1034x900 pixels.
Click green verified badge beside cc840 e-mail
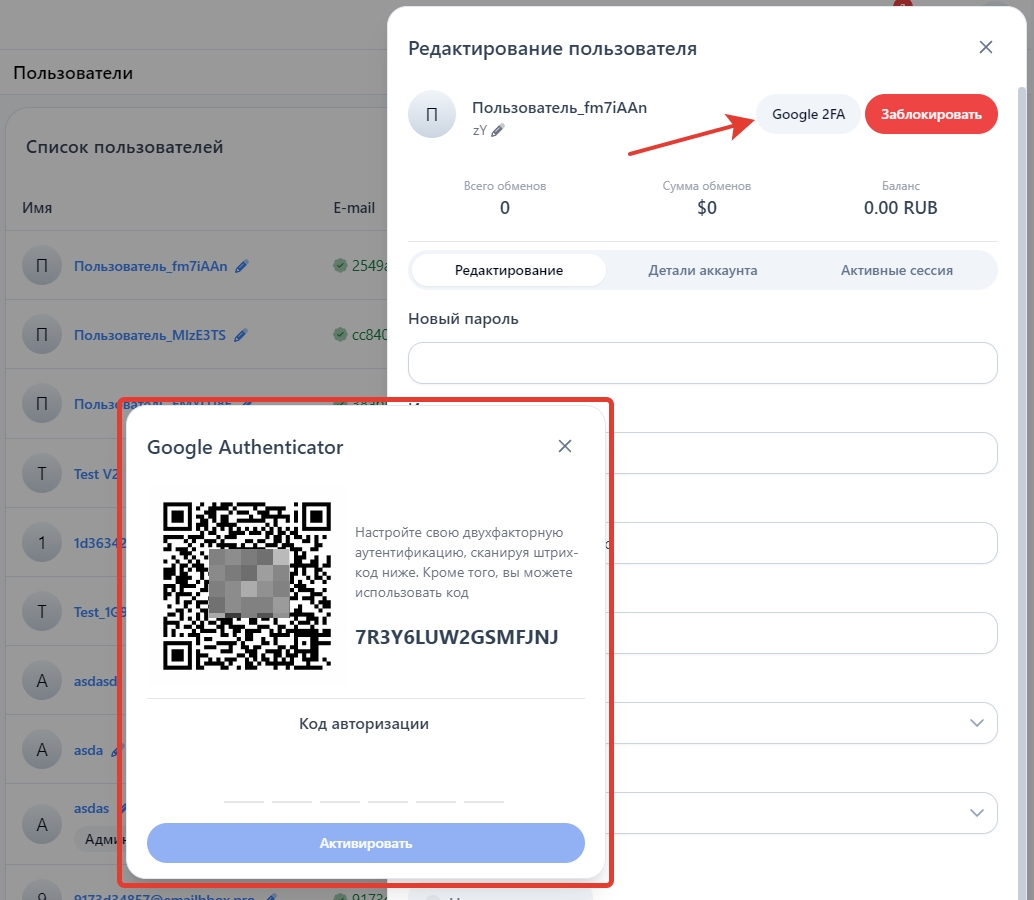[x=340, y=335]
